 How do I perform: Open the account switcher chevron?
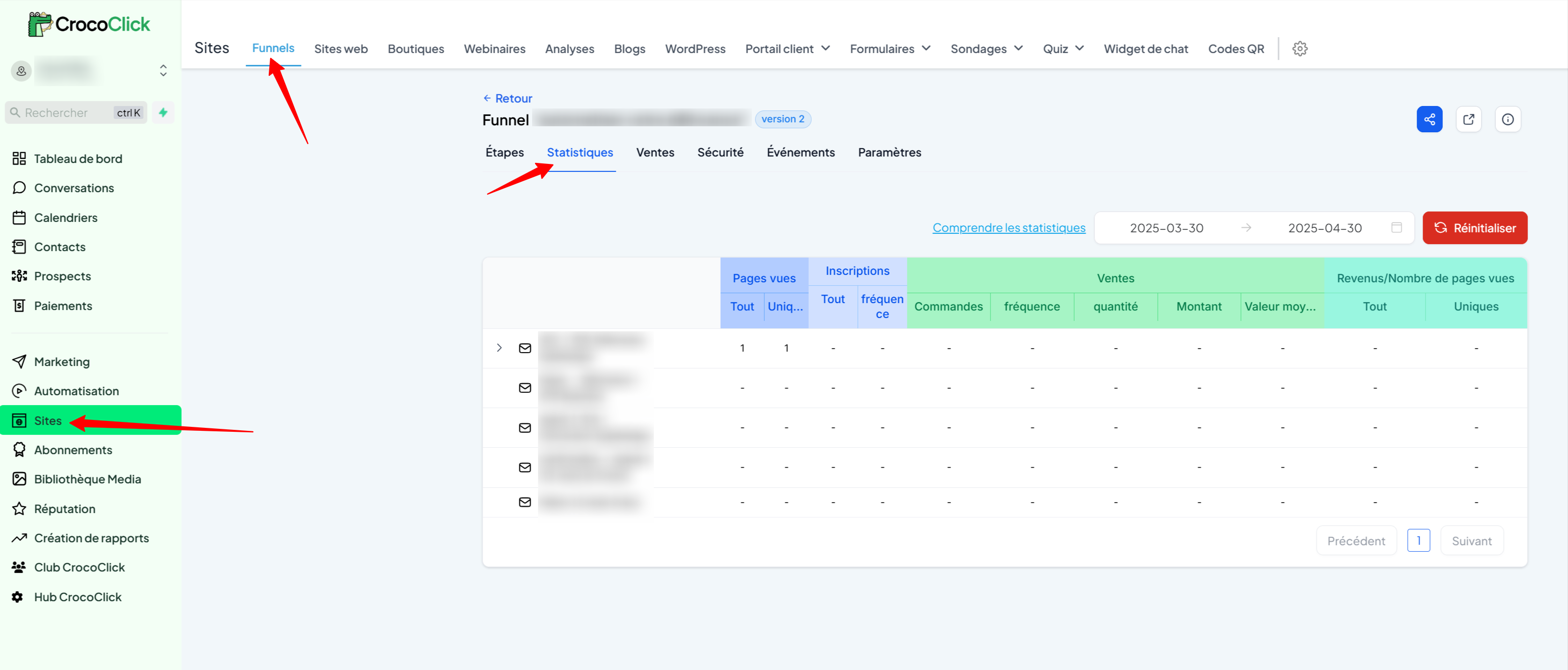click(163, 71)
